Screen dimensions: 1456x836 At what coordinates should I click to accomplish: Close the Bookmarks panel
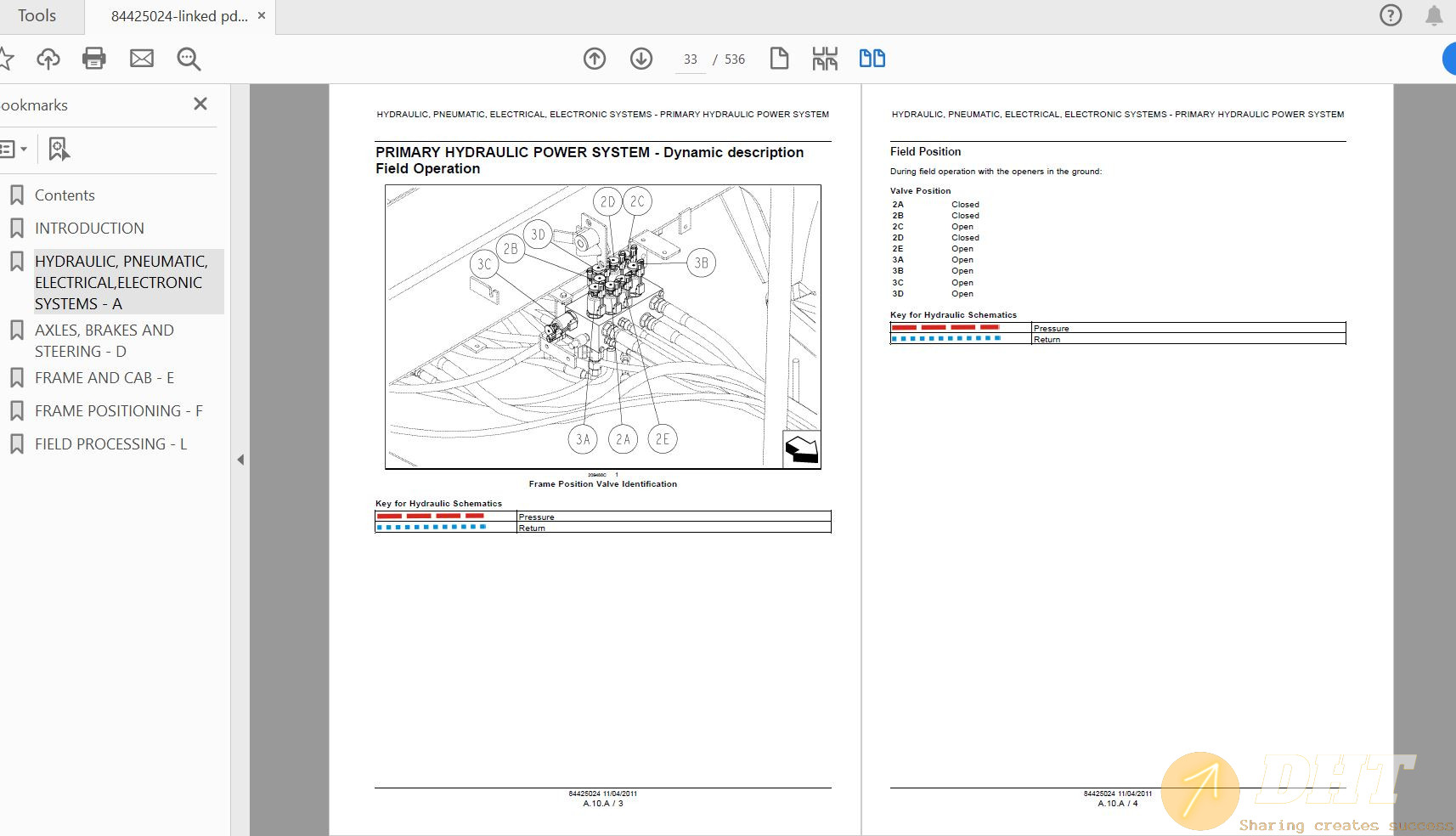click(200, 104)
